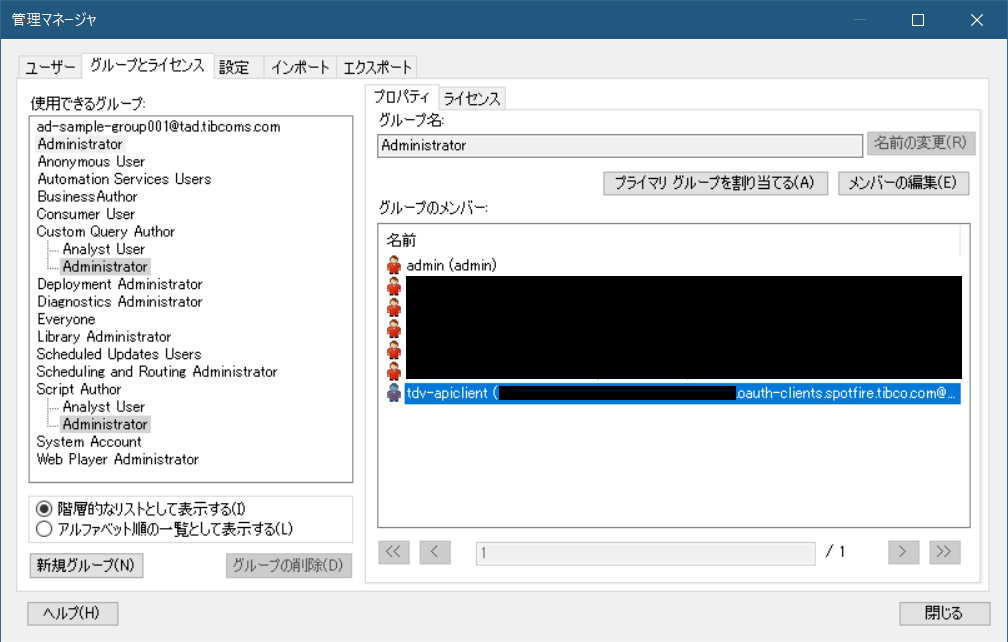This screenshot has height=642, width=1008.
Task: Select Diagnostics Administrator group
Action: 120,301
